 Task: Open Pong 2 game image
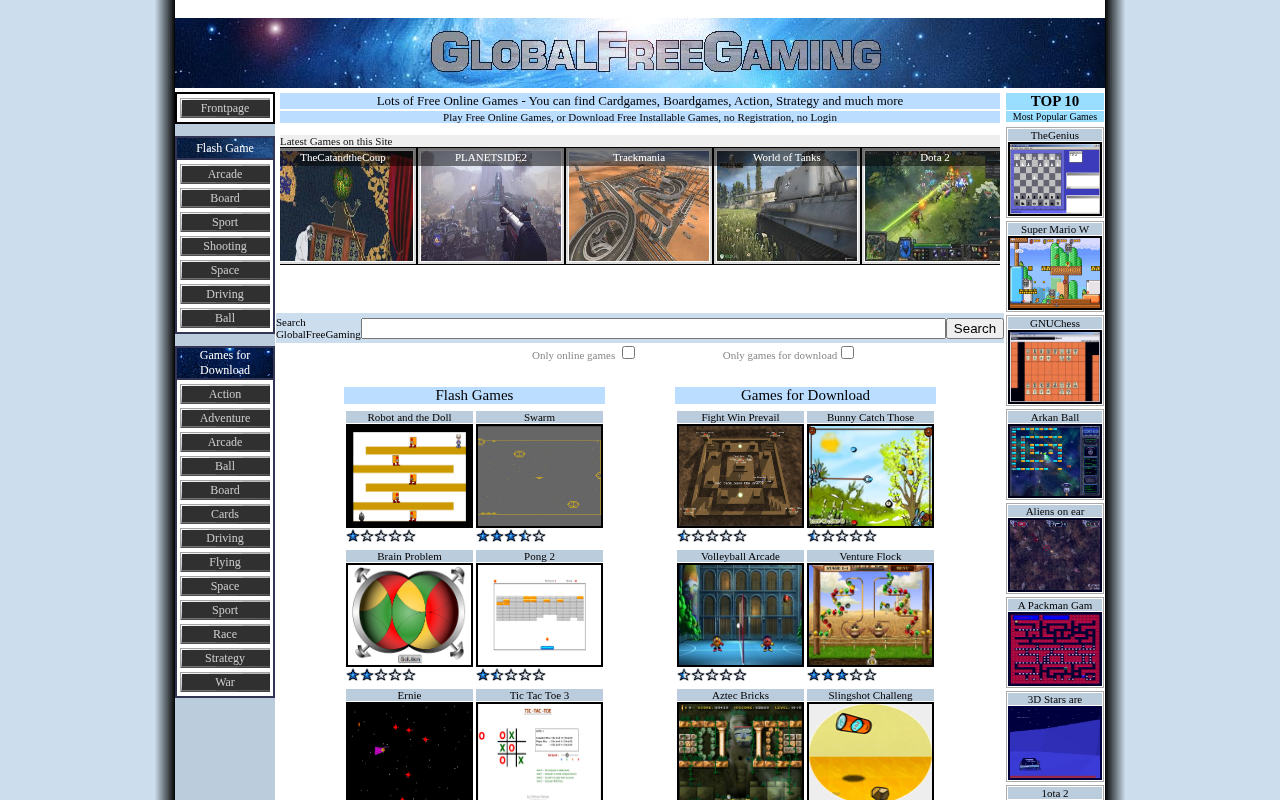pos(539,615)
